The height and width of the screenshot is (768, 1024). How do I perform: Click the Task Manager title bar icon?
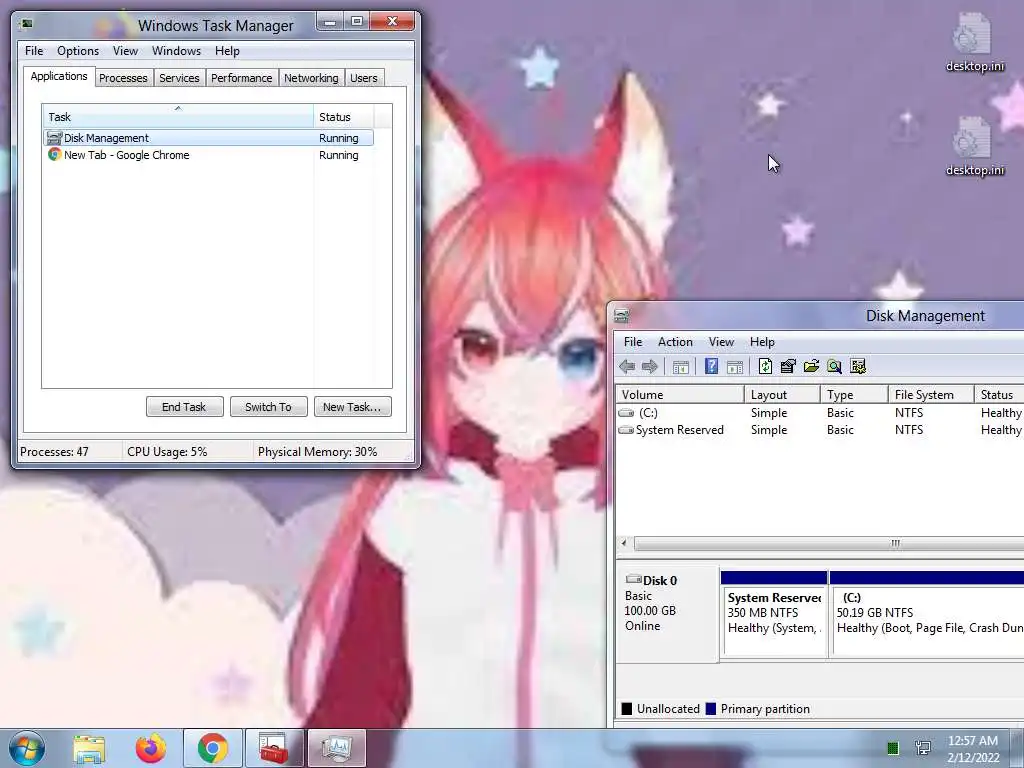(27, 25)
